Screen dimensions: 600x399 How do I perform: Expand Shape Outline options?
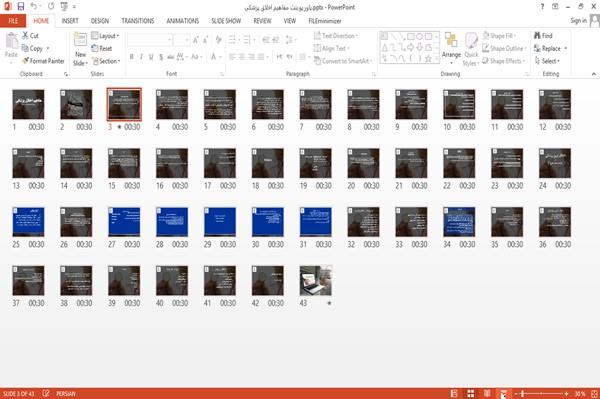point(504,48)
